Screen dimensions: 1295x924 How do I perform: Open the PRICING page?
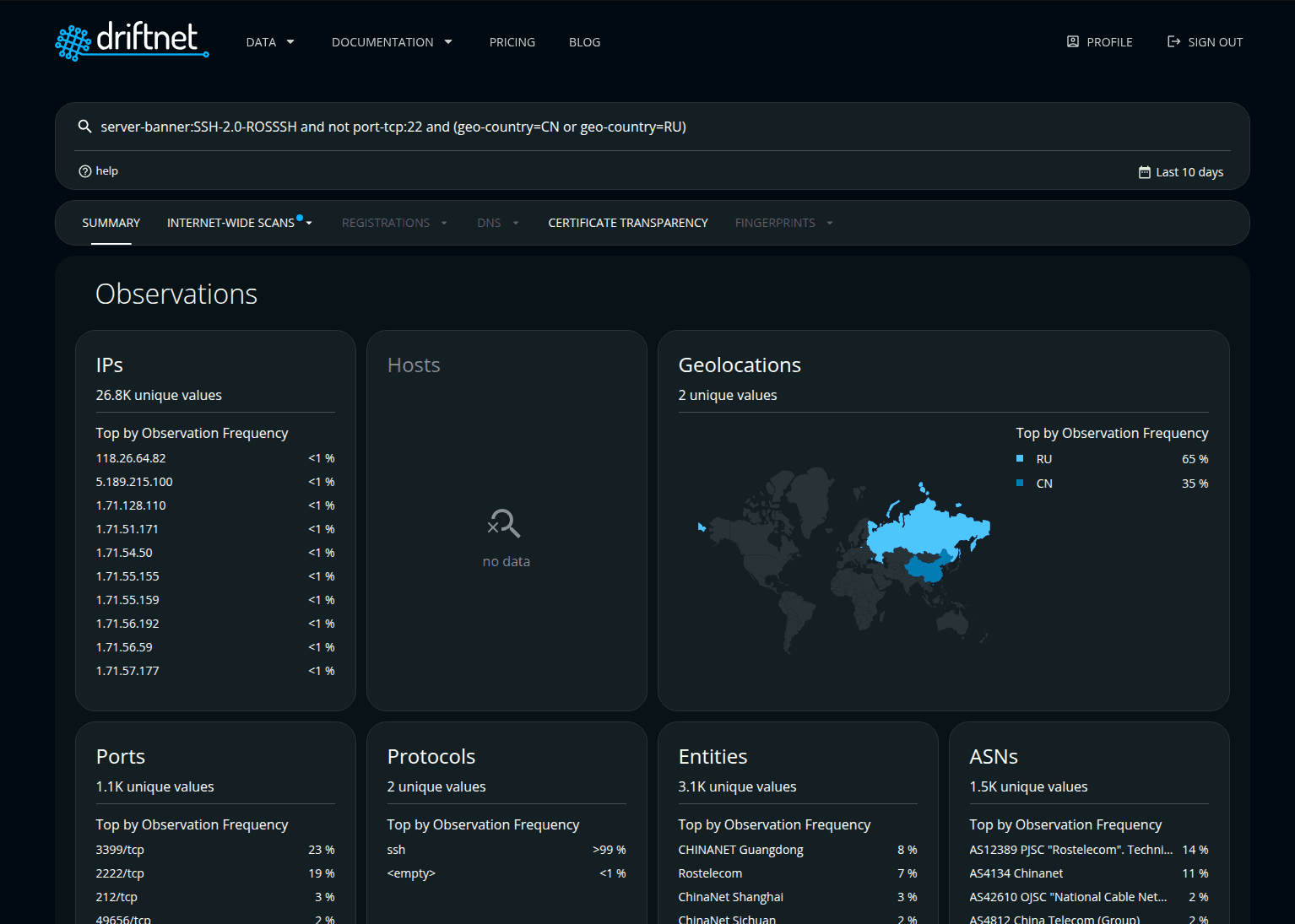(x=512, y=41)
